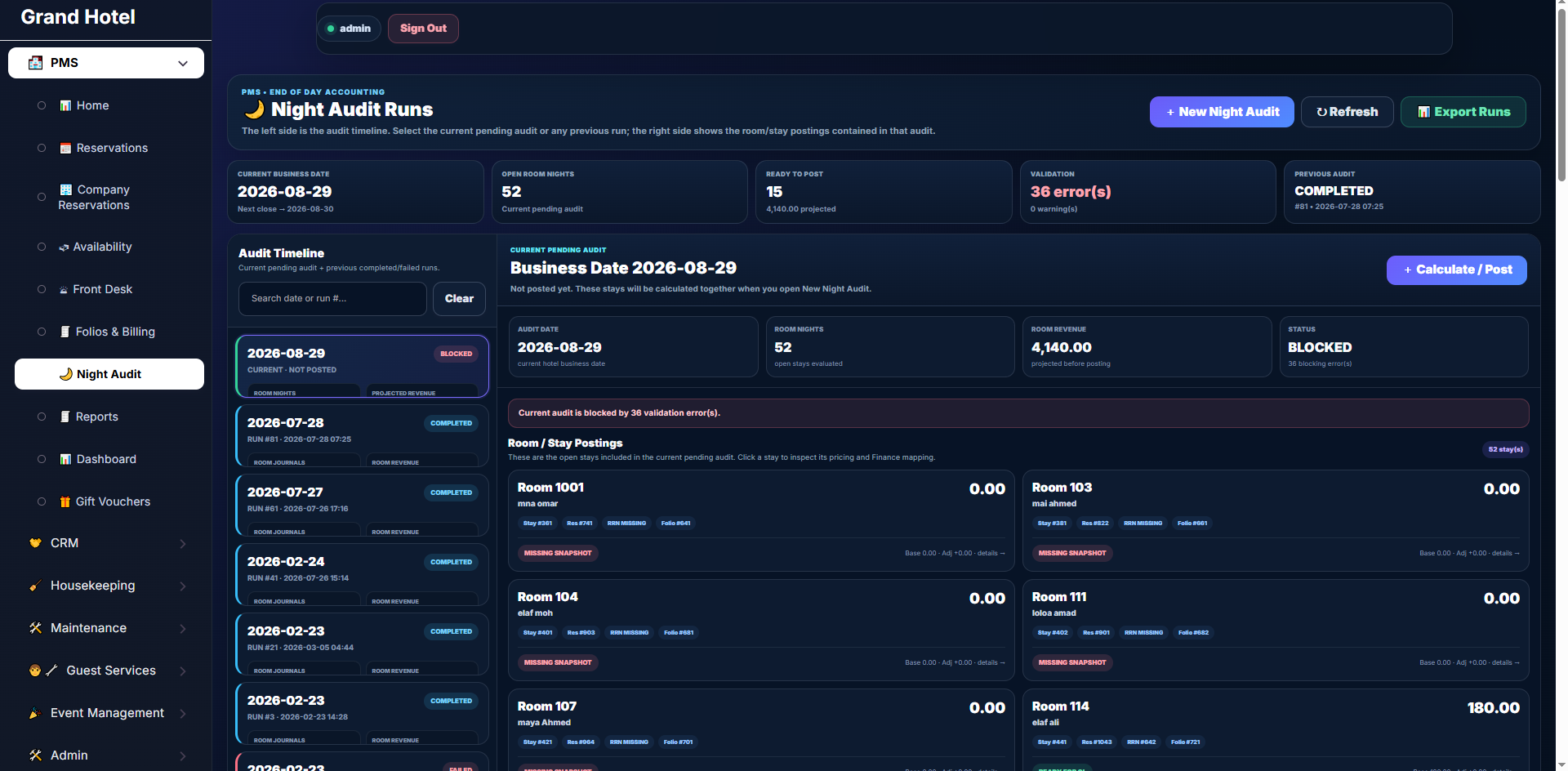Viewport: 1568px width, 771px height.
Task: Select the radio dot beside Front Desk
Action: (x=42, y=289)
